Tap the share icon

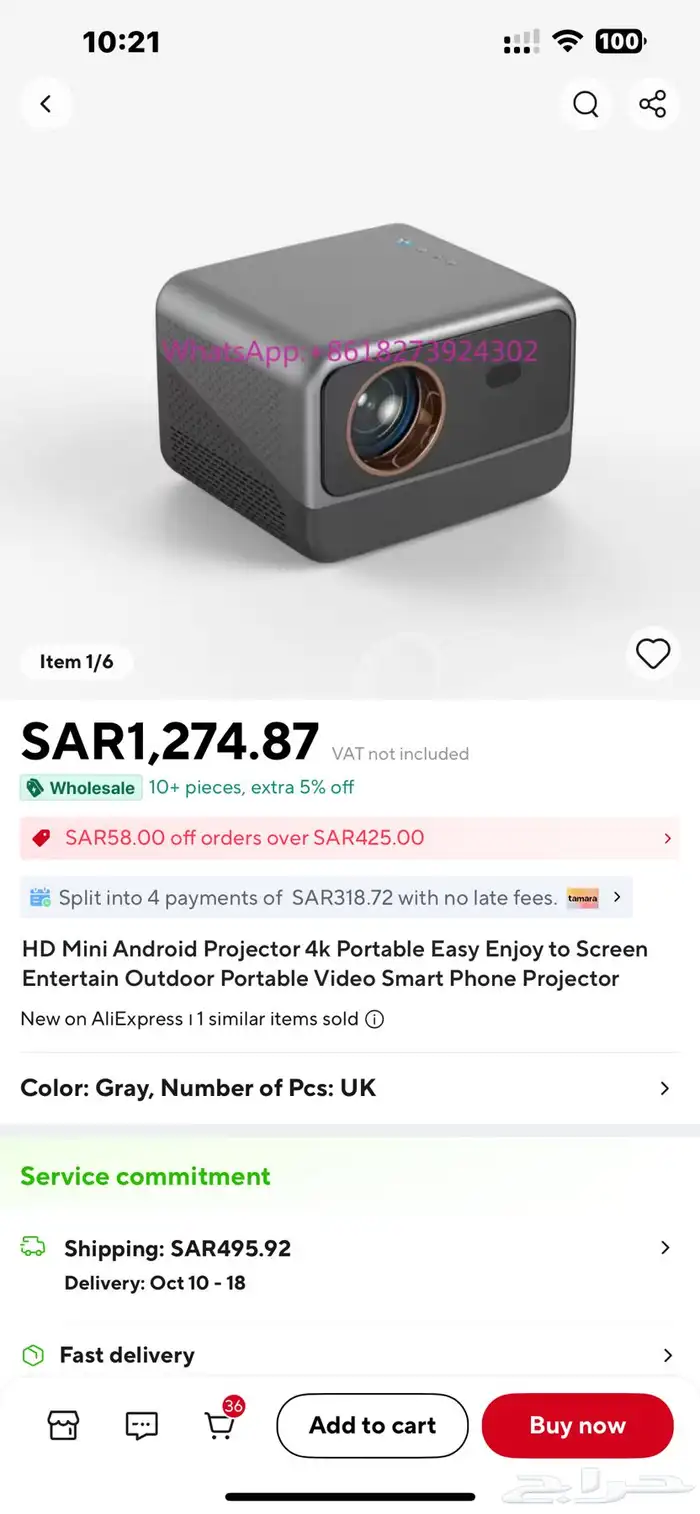click(652, 104)
